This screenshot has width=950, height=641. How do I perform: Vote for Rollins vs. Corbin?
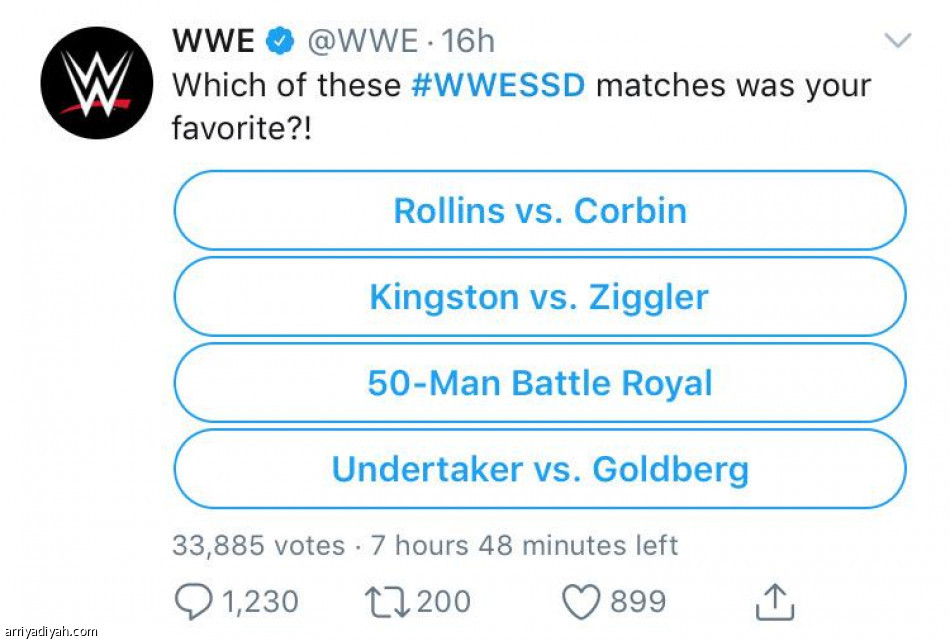540,211
